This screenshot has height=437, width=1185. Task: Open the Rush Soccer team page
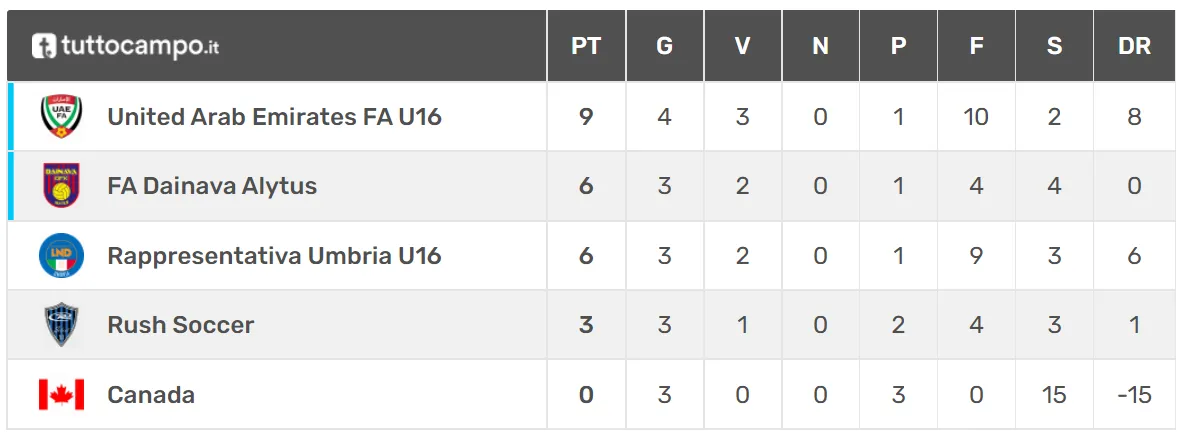181,325
